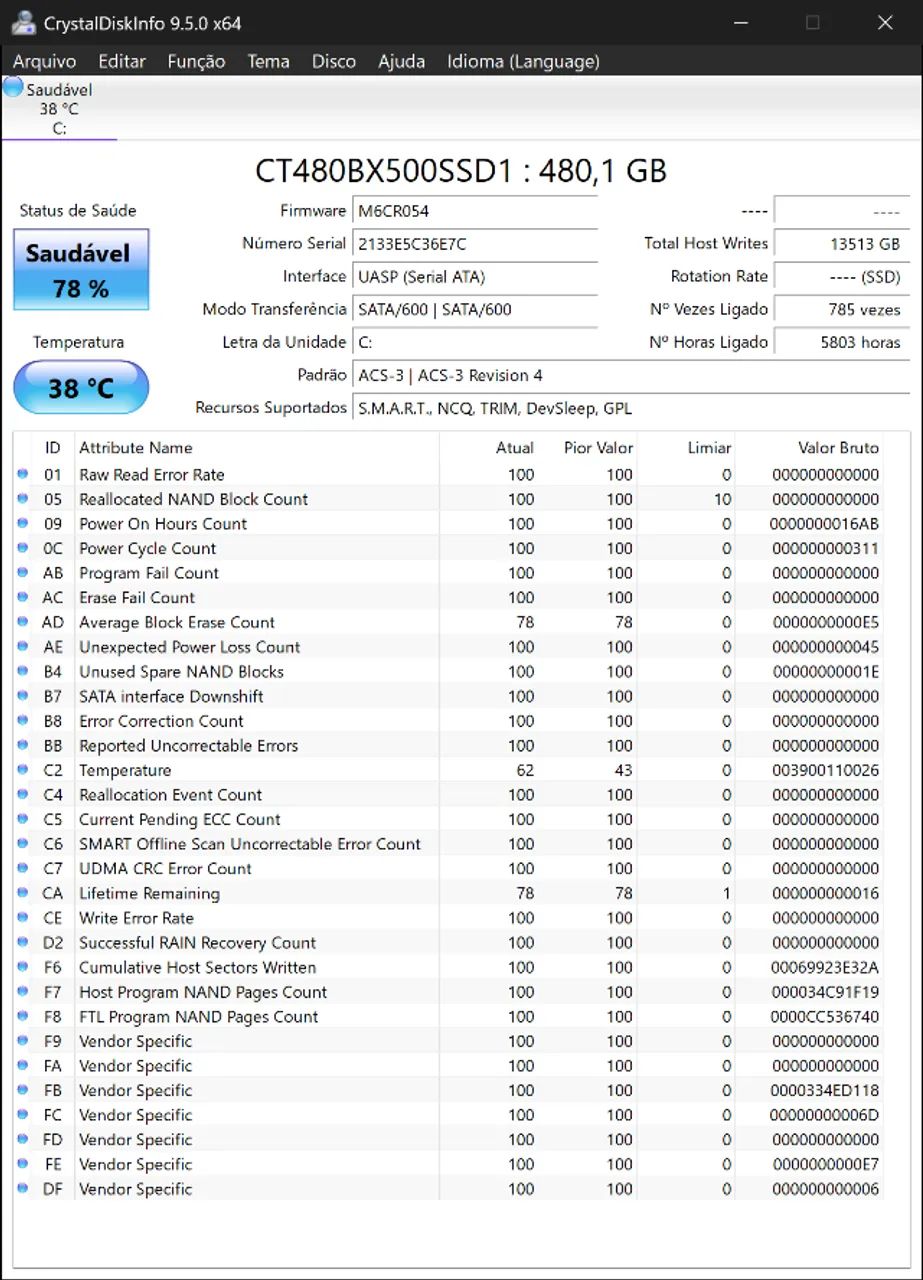This screenshot has width=923, height=1280.
Task: Click the status dot for Reallocation Event Count
Action: [x=22, y=795]
